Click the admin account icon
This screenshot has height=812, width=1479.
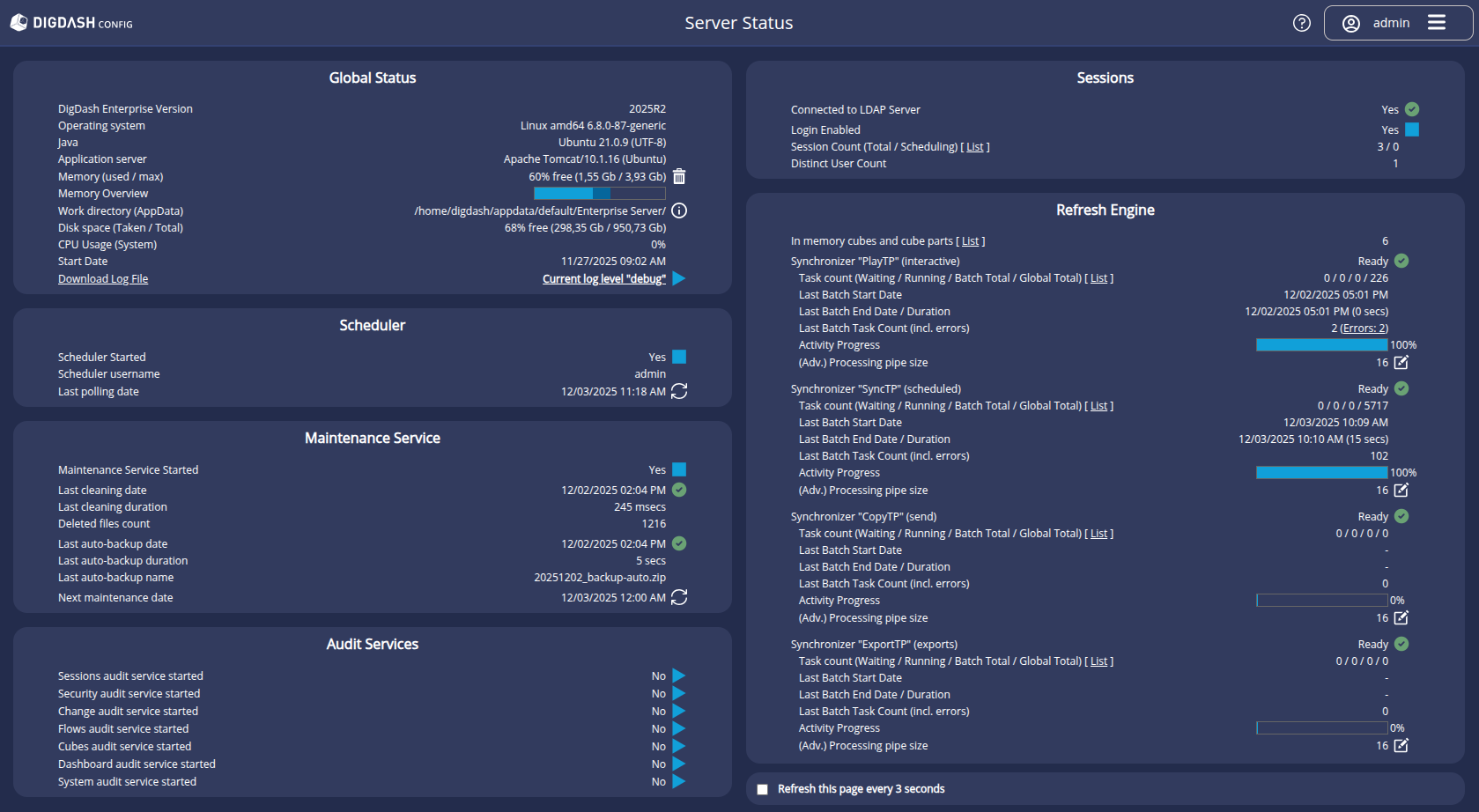click(1351, 23)
